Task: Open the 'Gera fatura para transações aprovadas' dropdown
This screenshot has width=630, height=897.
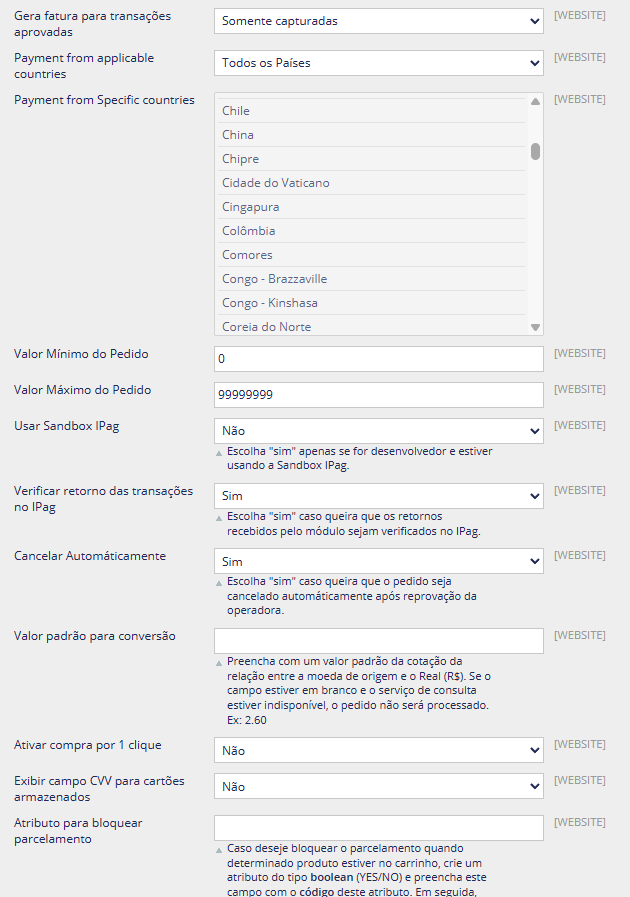Action: pyautogui.click(x=378, y=21)
